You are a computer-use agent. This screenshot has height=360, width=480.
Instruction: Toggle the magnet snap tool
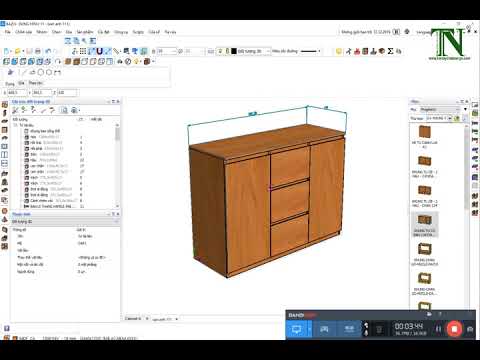[99, 51]
